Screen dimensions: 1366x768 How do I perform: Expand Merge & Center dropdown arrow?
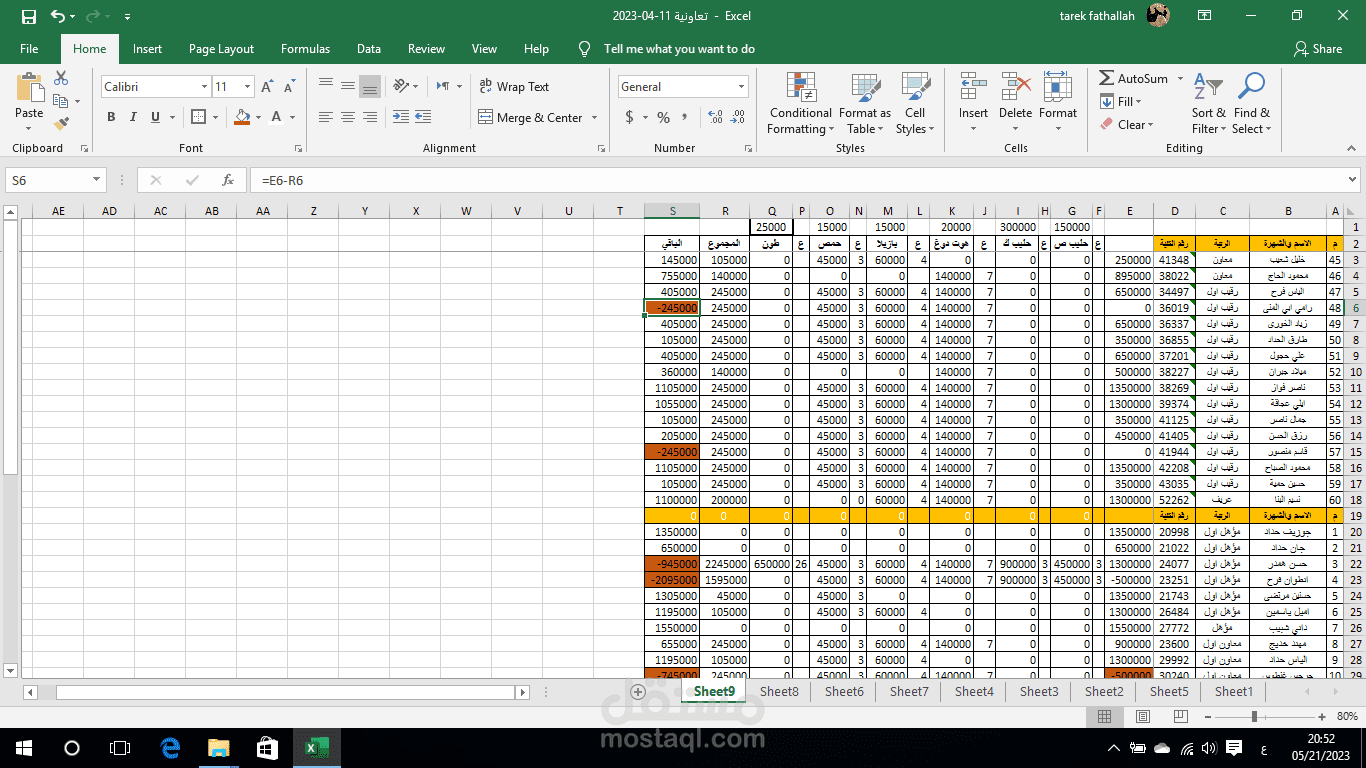(595, 117)
